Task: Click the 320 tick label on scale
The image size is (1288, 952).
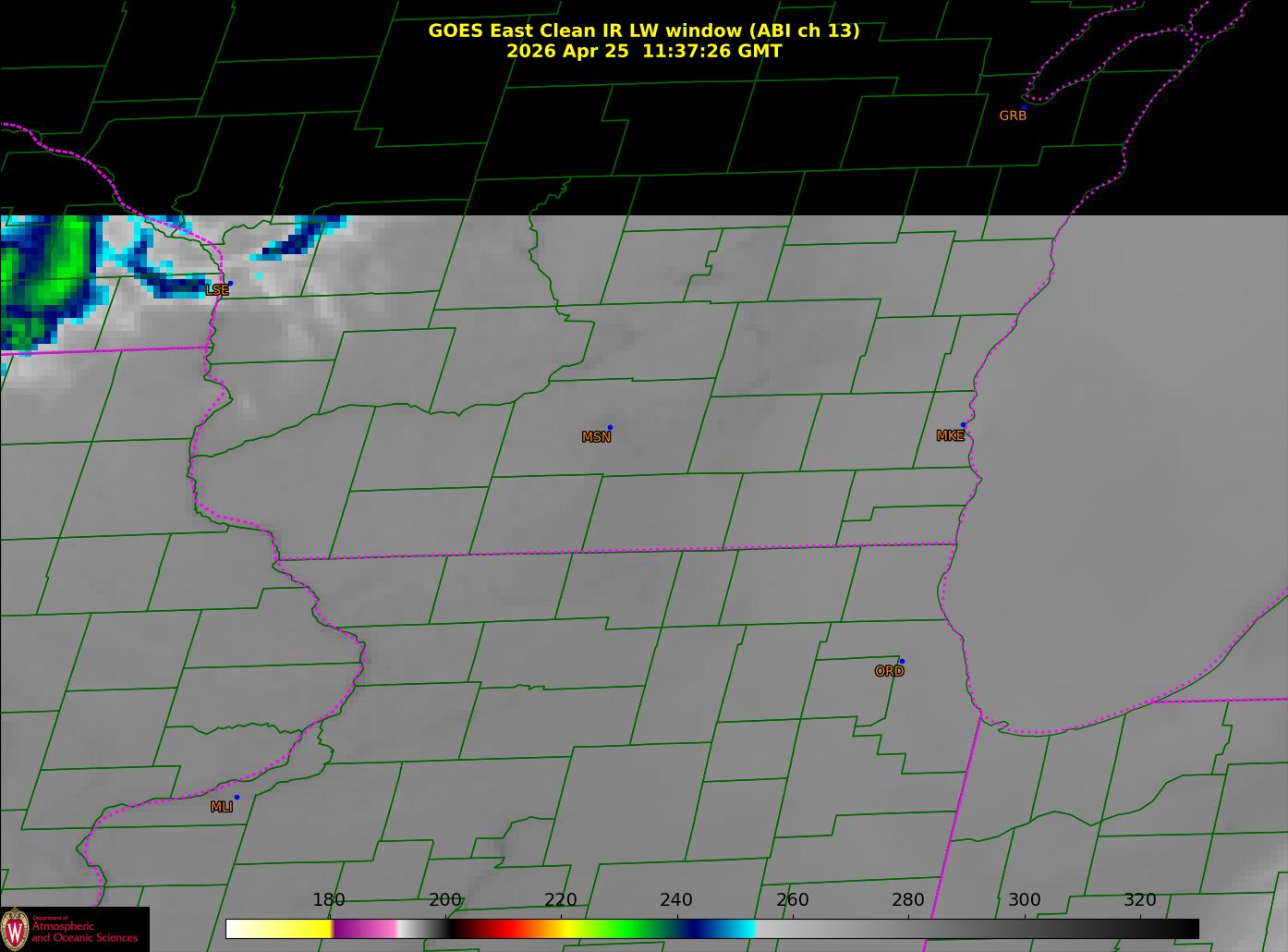Action: 1140,899
